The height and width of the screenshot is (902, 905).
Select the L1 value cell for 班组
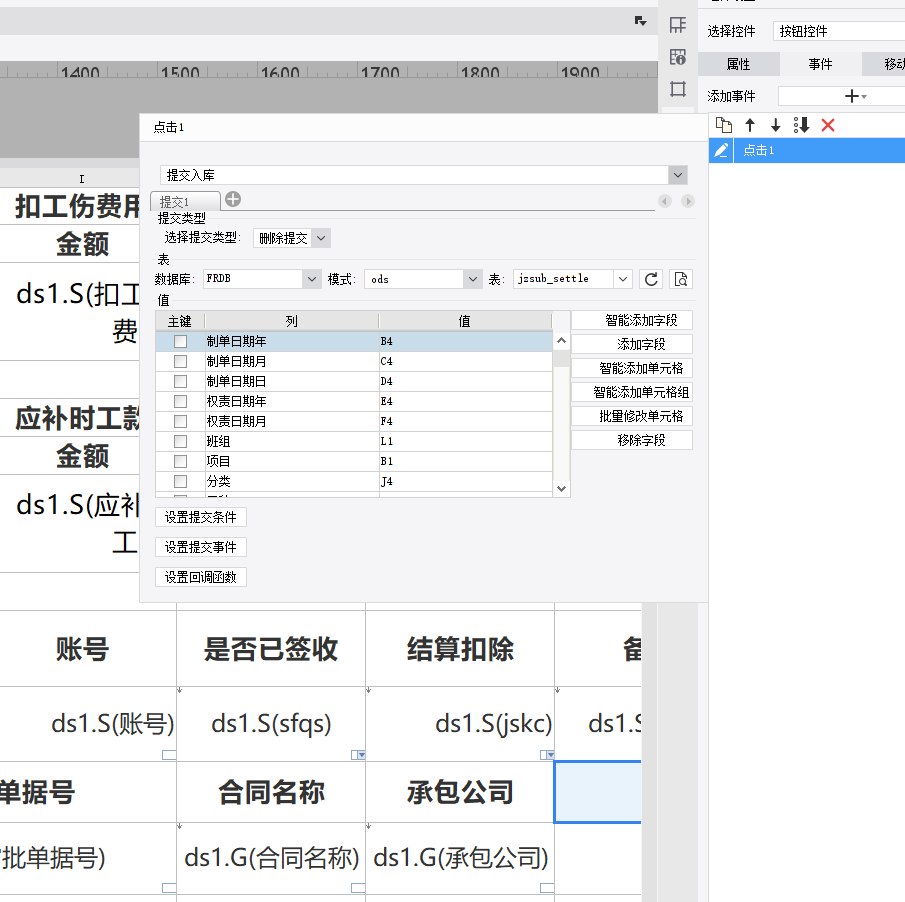tap(465, 441)
